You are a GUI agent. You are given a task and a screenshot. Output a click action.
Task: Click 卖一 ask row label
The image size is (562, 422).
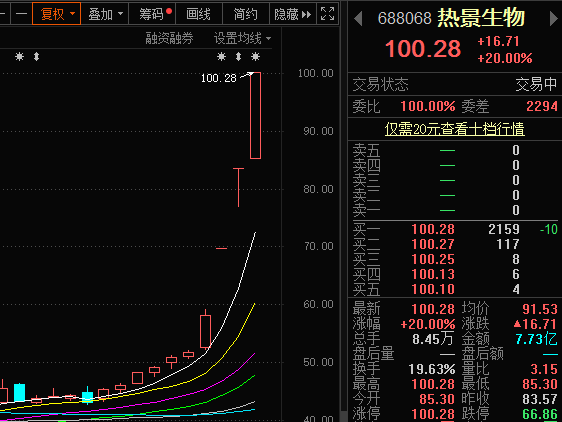[x=366, y=210]
